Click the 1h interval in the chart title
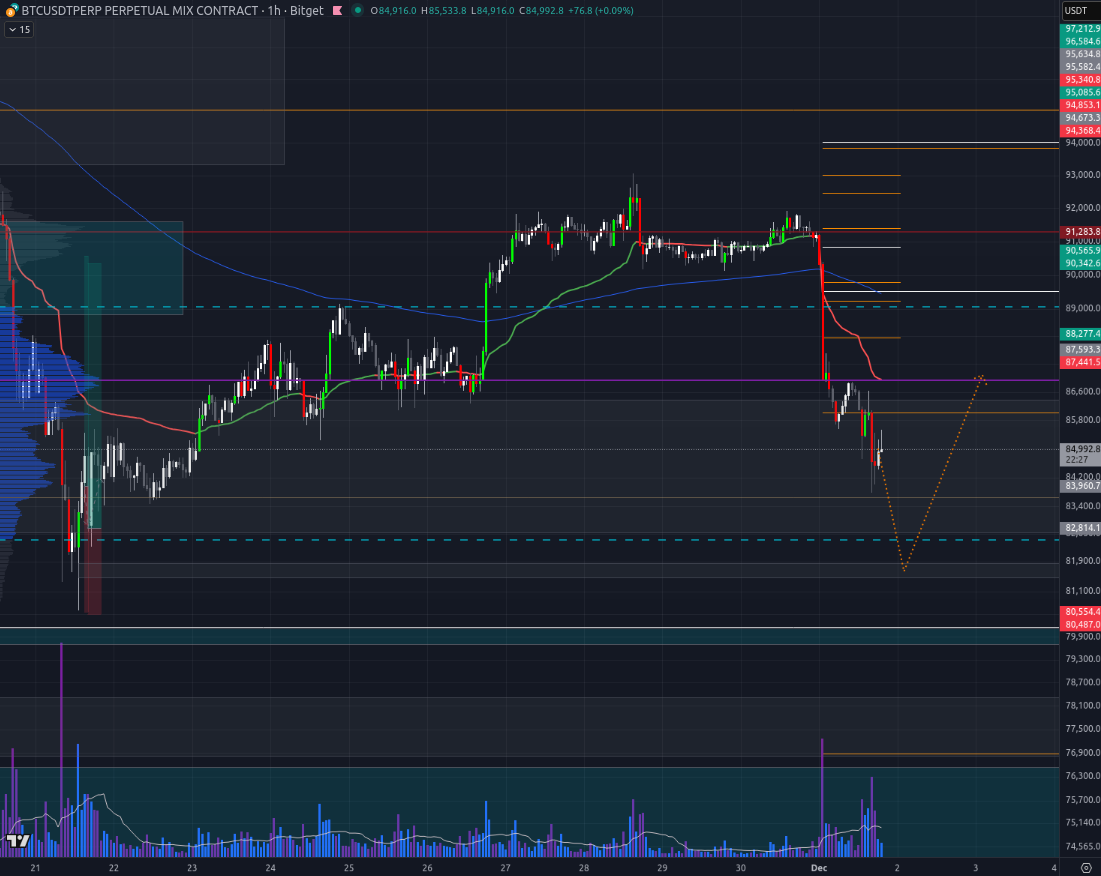The width and height of the screenshot is (1101, 876). [274, 10]
